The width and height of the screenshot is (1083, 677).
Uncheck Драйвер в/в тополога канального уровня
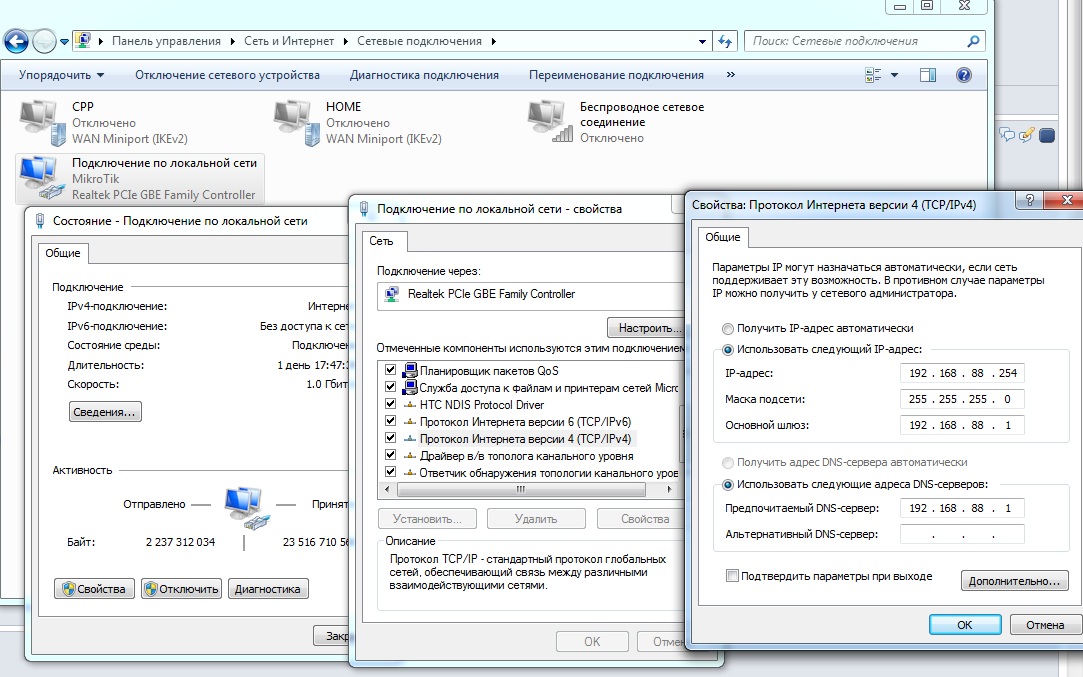point(390,456)
